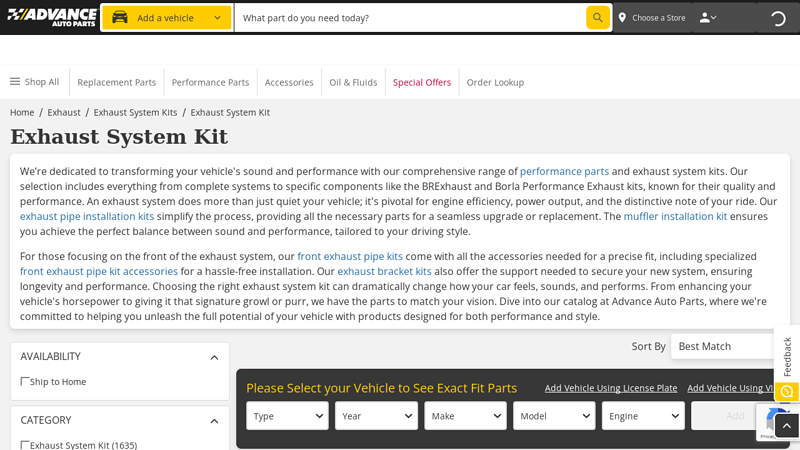Click the Advance Auto Parts logo

(52, 17)
